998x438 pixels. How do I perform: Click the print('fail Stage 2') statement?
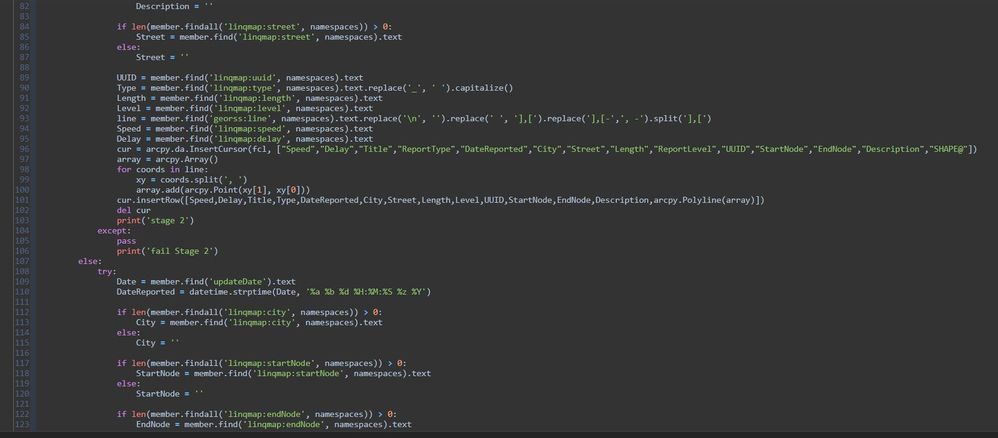(167, 251)
